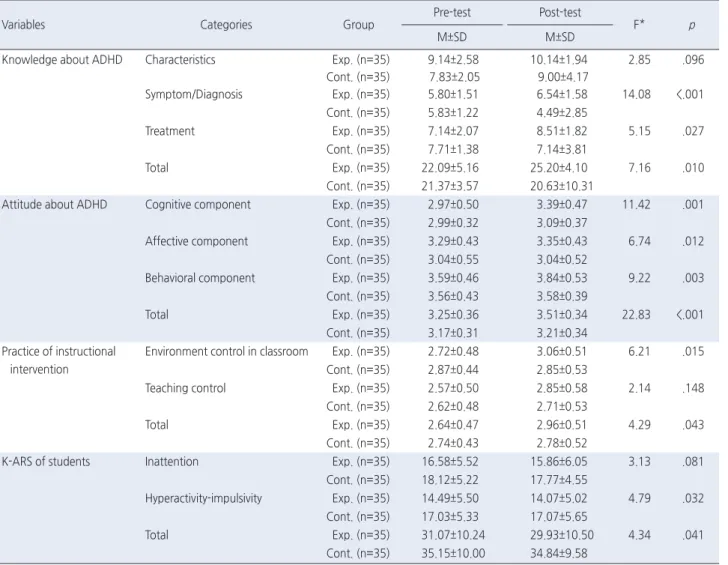Select p value .015

point(693,351)
